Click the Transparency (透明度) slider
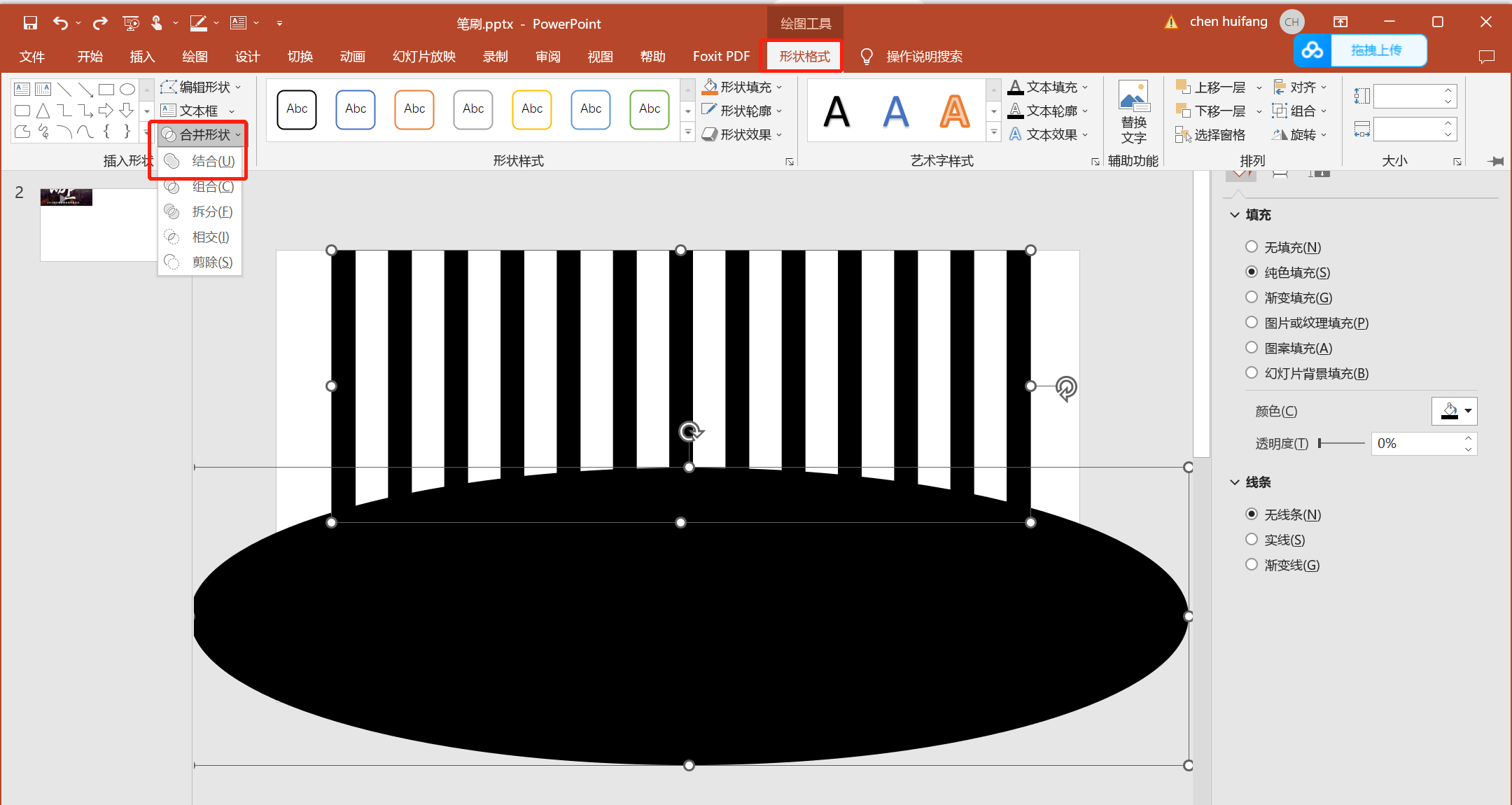 (1341, 443)
